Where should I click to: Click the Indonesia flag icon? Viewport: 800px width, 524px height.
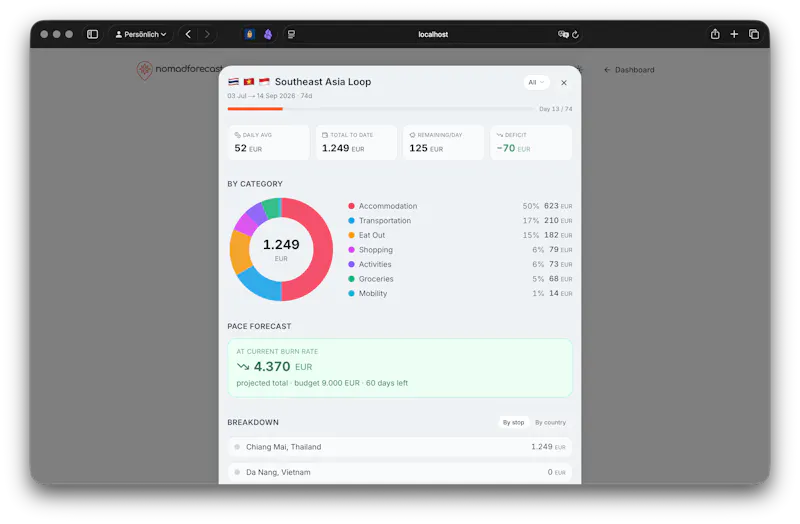coord(264,82)
